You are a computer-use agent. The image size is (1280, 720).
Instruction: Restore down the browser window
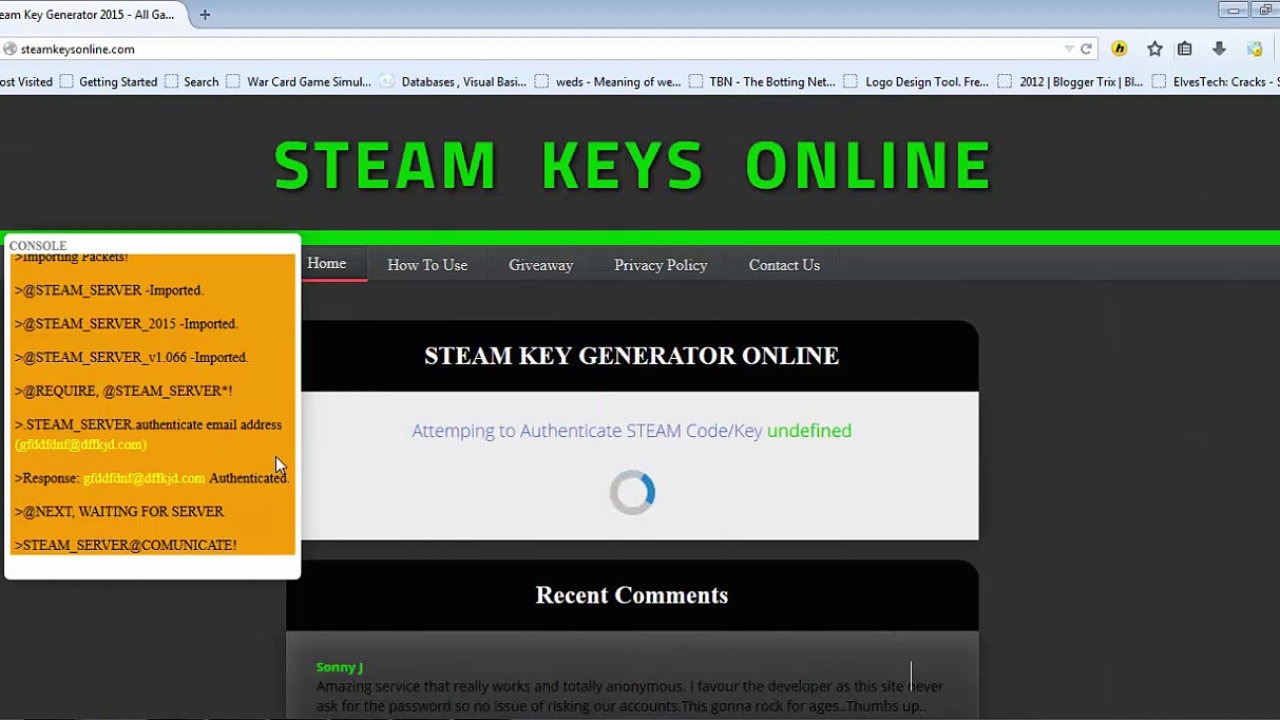tap(1265, 10)
